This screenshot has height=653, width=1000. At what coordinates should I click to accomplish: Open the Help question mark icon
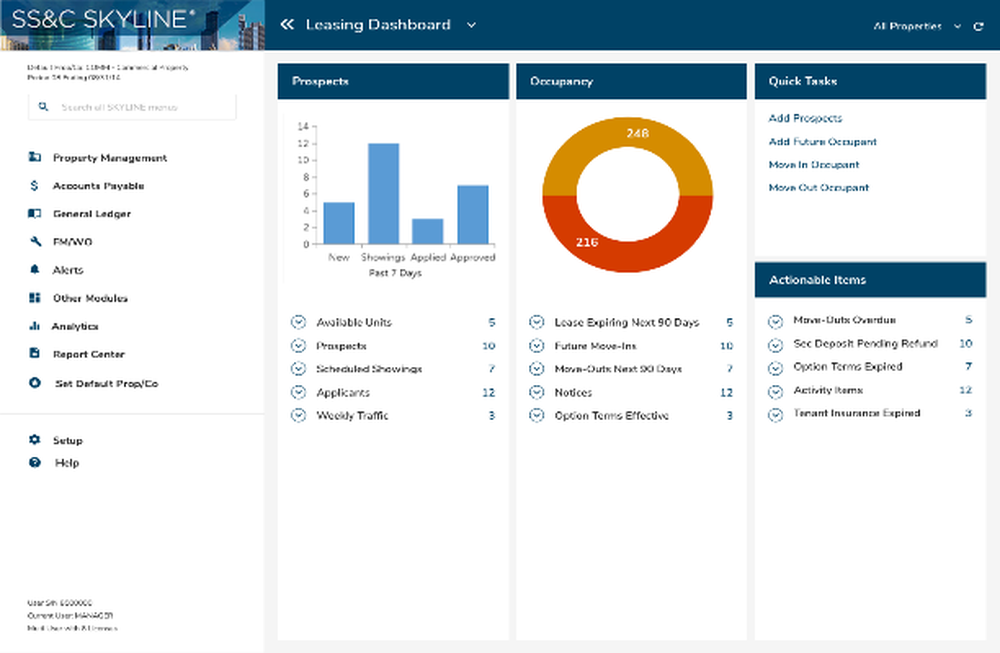(x=34, y=462)
